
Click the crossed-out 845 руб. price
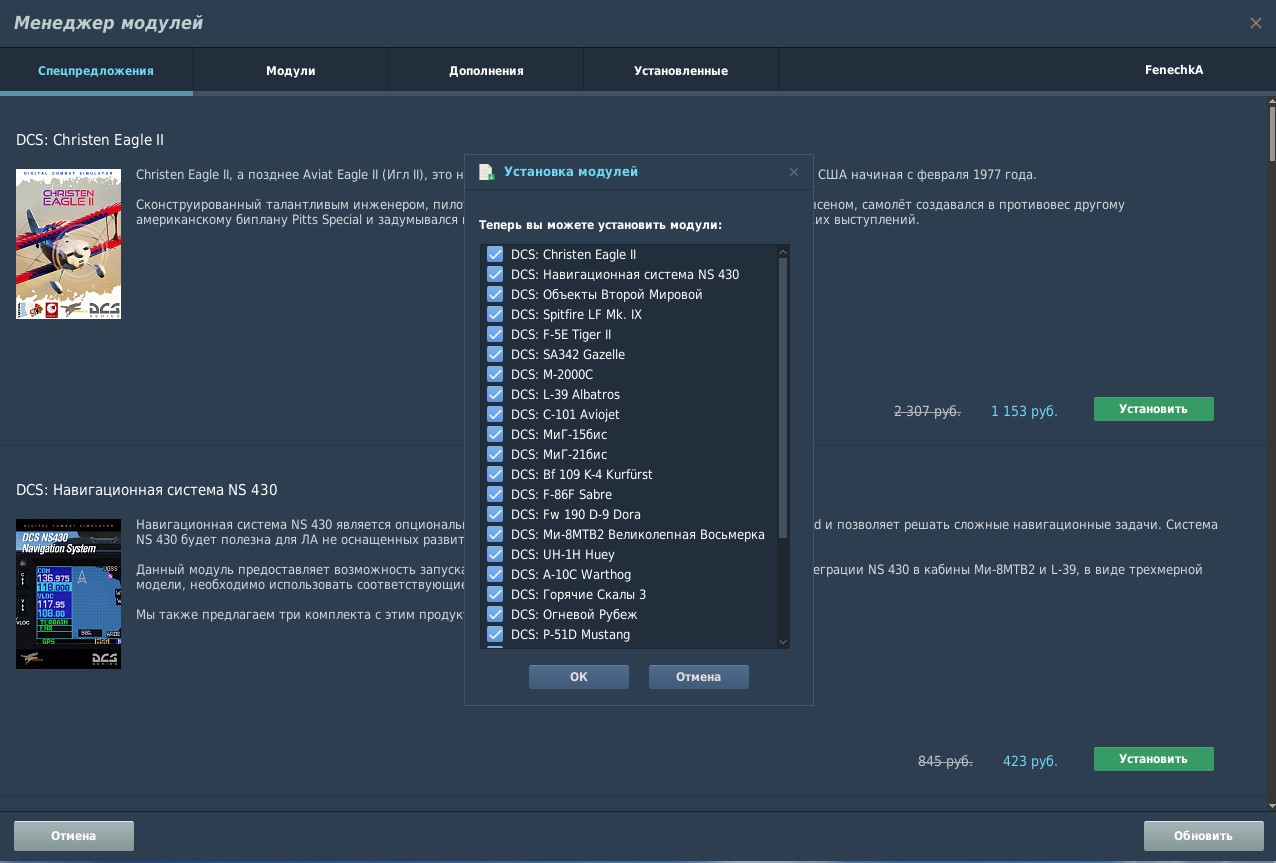[x=945, y=761]
